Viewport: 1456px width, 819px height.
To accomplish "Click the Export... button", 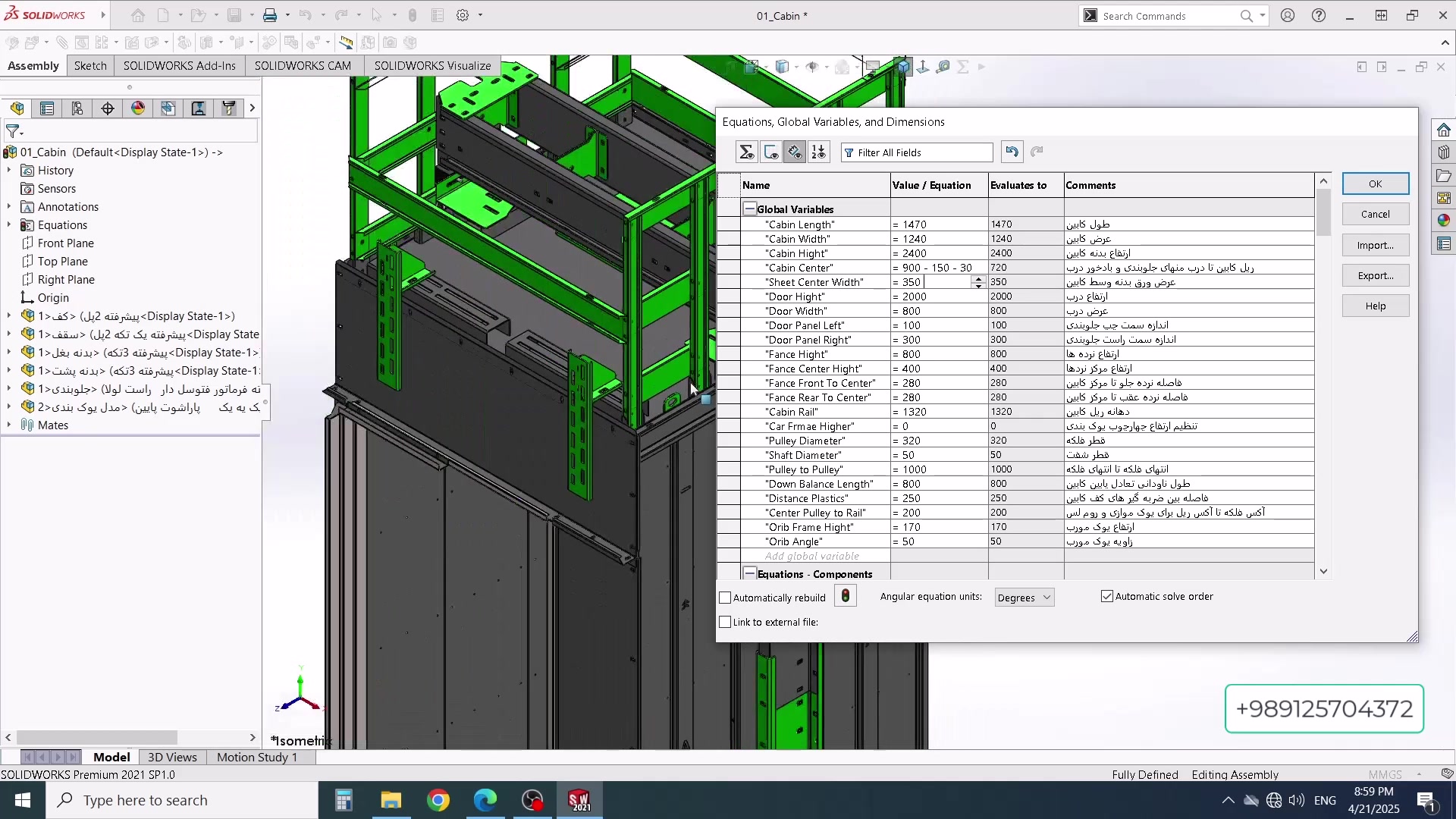I will click(1375, 276).
